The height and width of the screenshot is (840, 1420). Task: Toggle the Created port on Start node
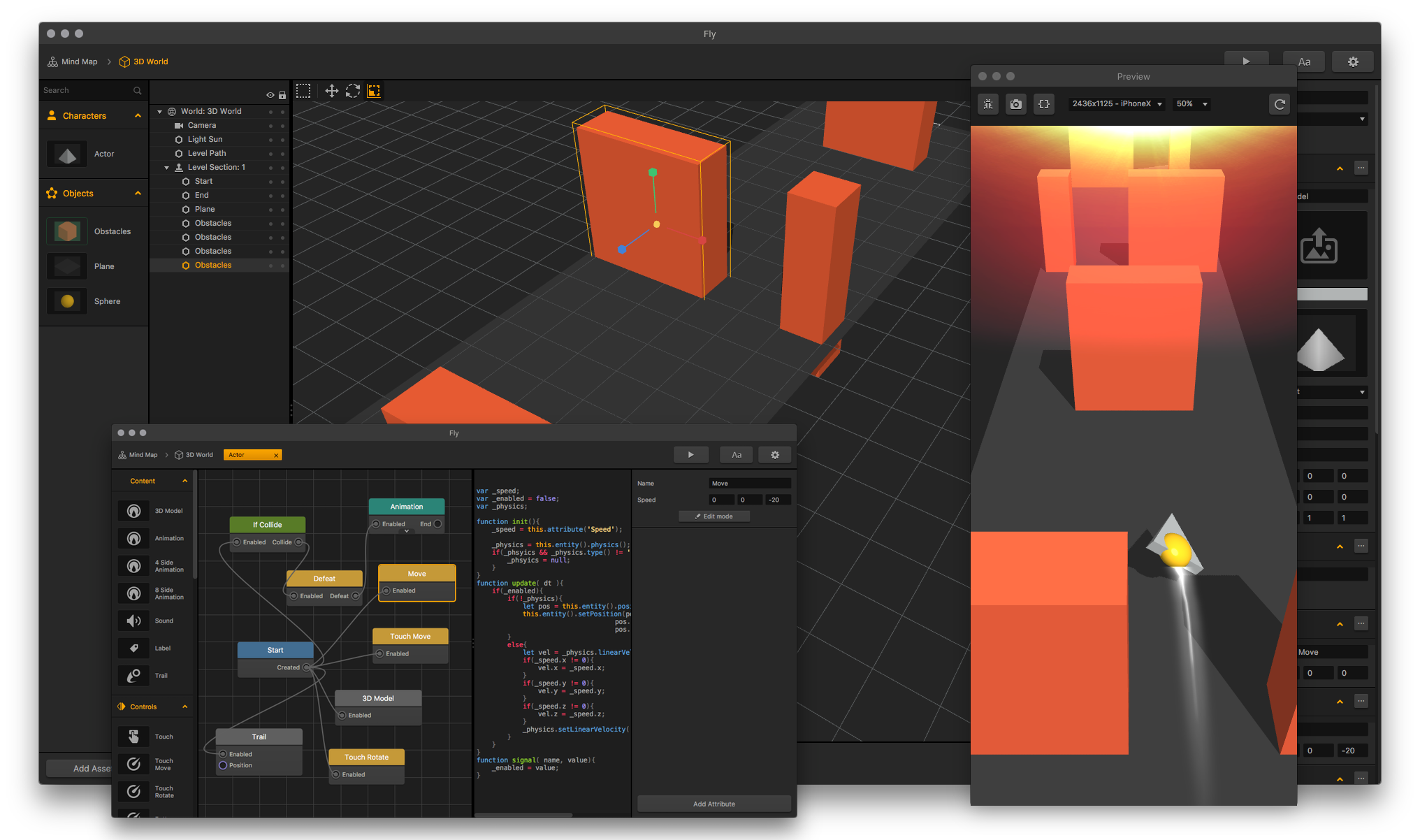coord(306,667)
